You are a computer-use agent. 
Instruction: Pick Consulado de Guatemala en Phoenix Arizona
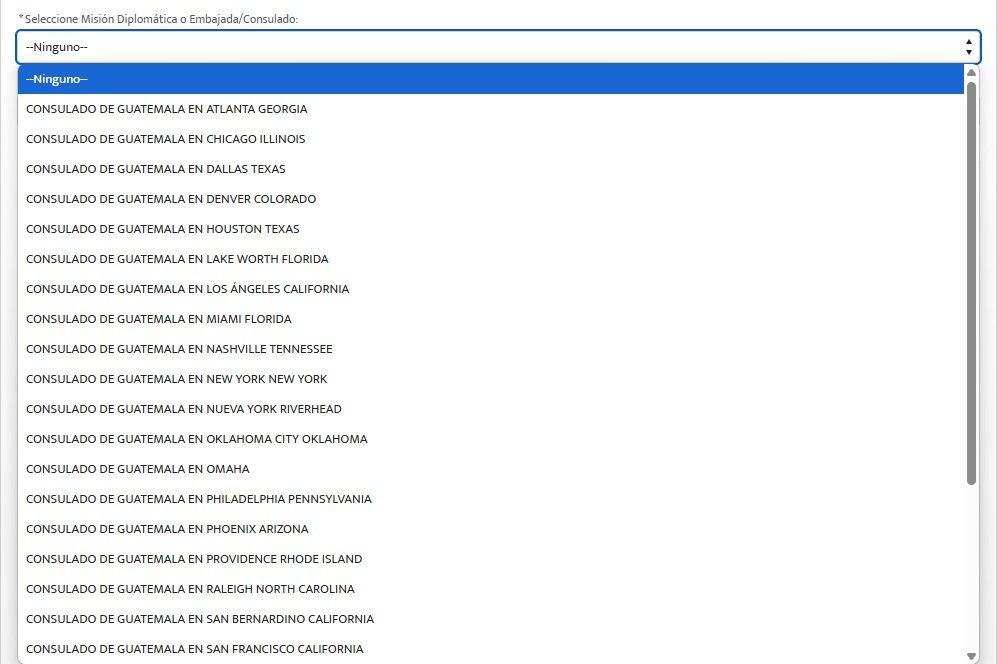(491, 529)
